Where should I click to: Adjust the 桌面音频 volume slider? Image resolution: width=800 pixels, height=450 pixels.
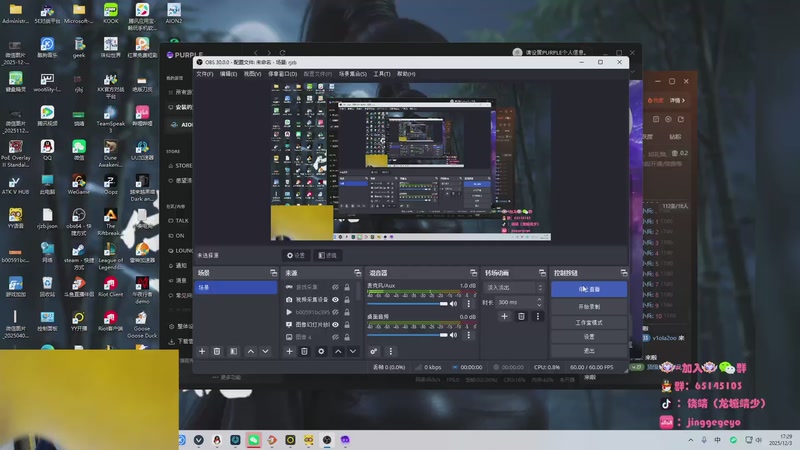coord(407,335)
